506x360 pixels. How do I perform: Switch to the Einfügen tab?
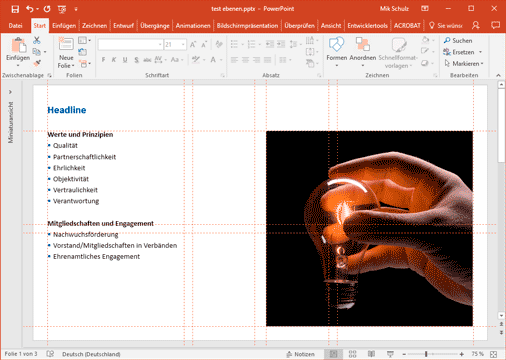coord(64,26)
